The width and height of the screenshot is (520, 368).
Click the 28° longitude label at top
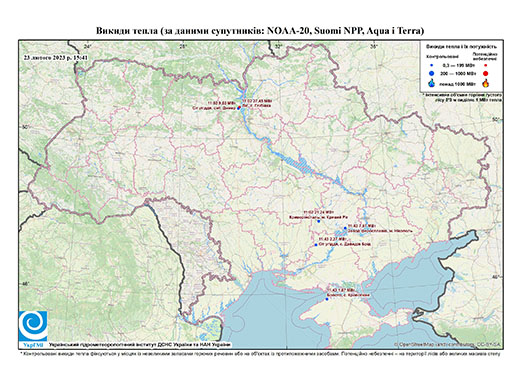[x=182, y=47]
